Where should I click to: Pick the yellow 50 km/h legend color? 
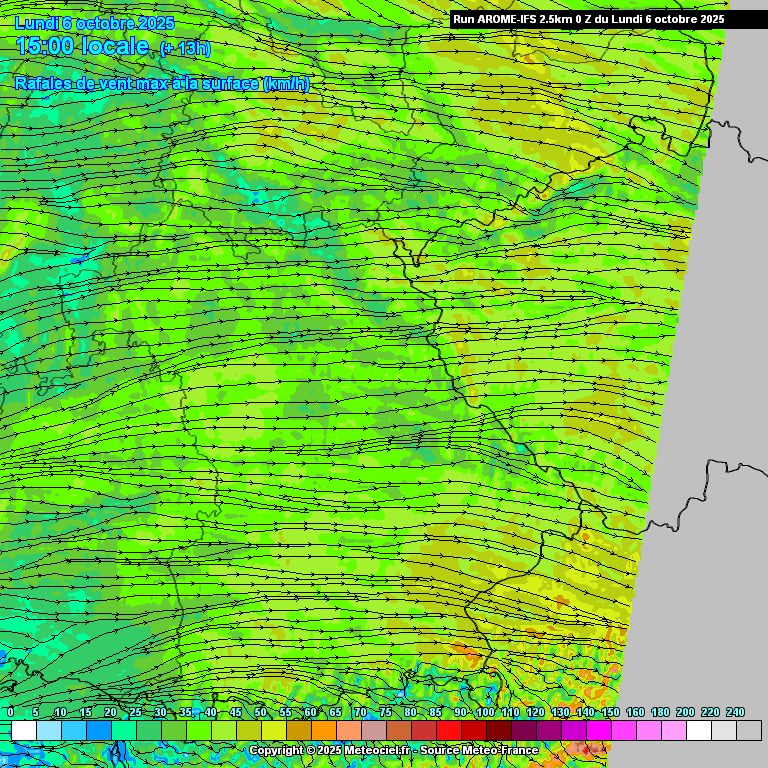273,731
